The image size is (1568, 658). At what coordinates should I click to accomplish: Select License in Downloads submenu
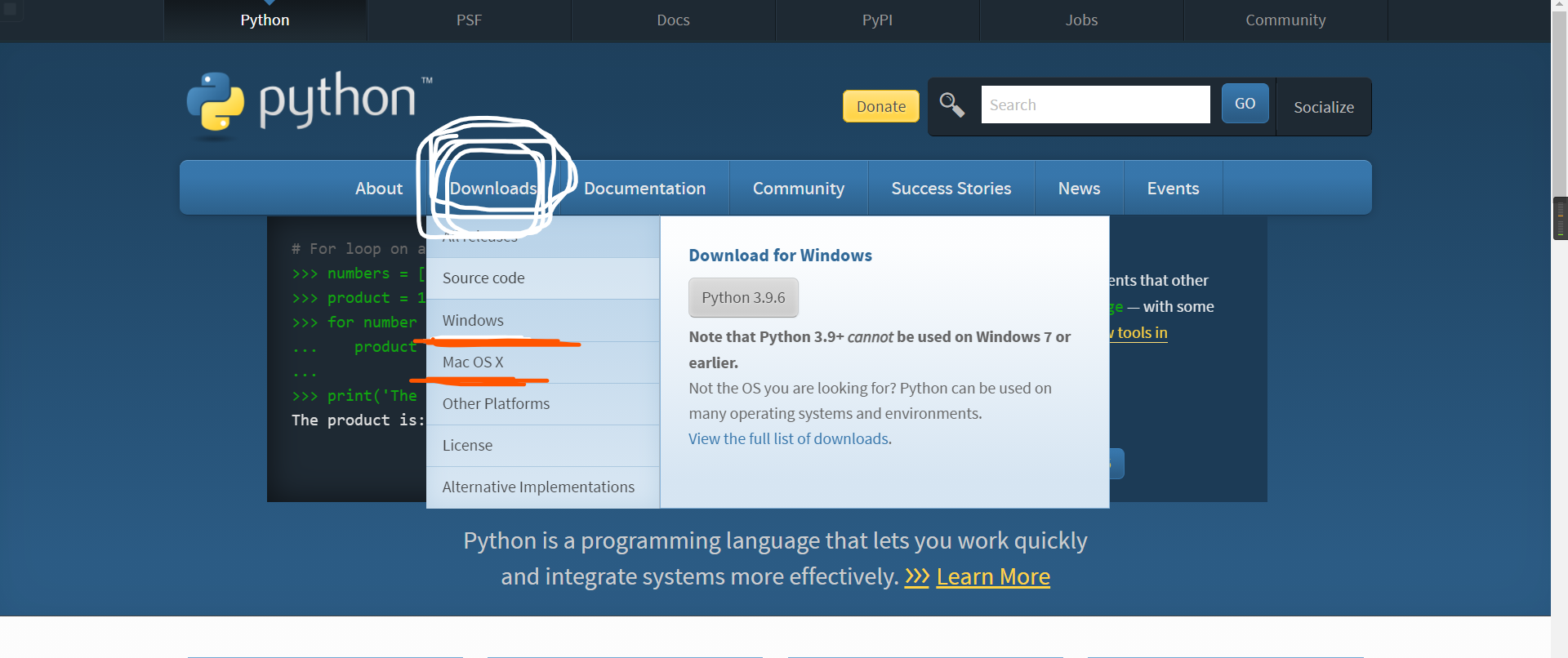click(542, 445)
